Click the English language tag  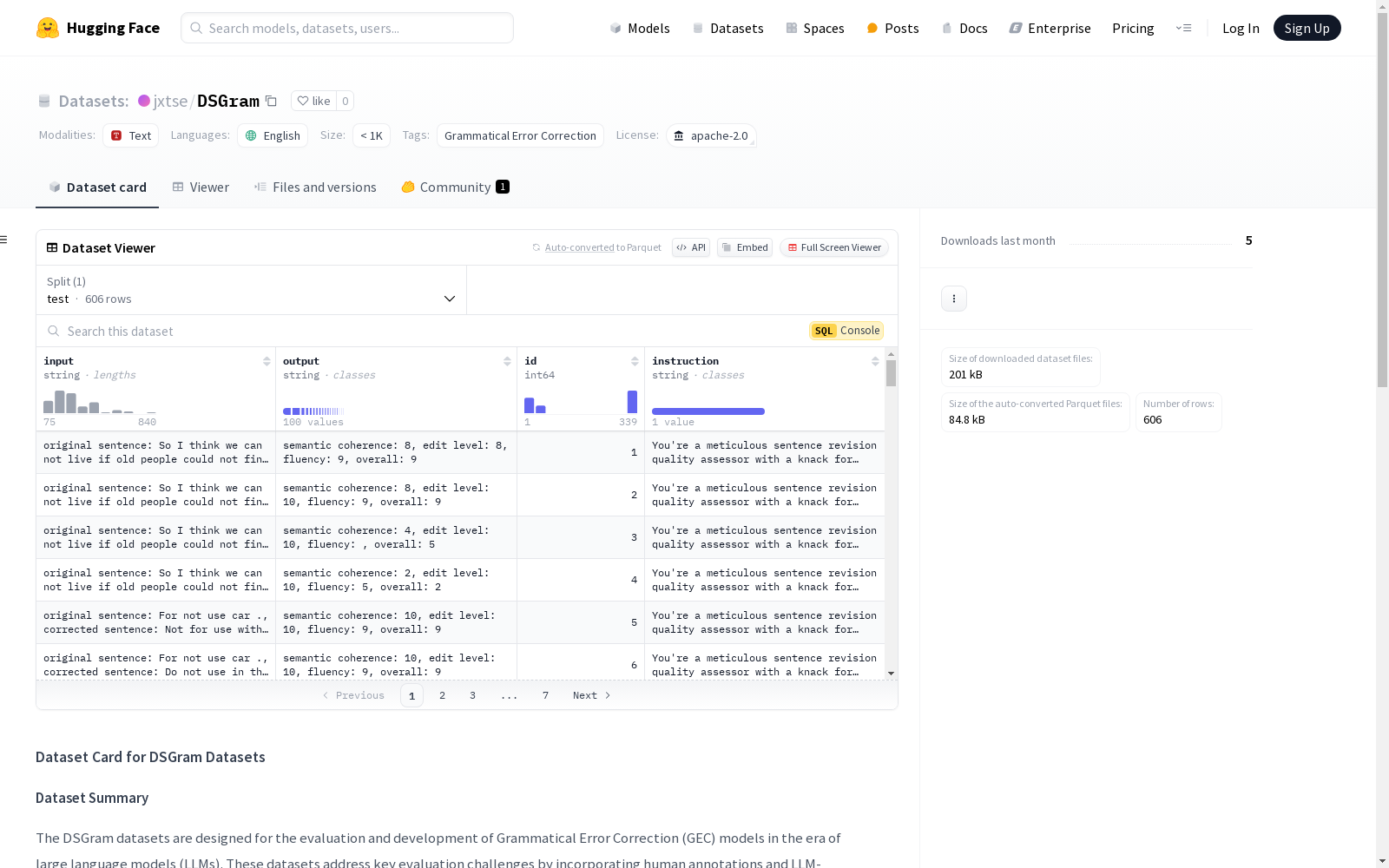click(x=273, y=135)
